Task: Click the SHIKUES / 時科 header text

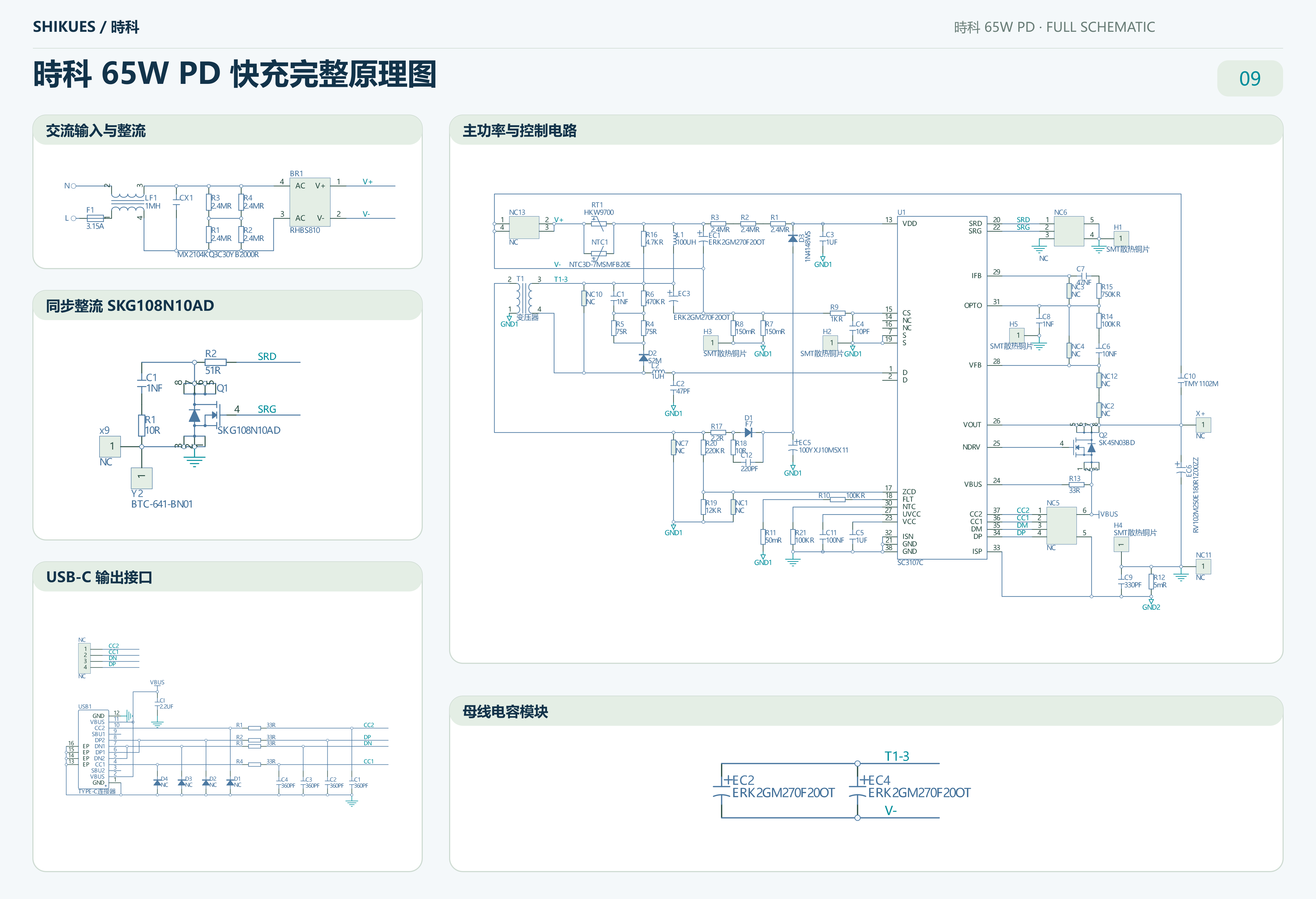Action: click(x=86, y=27)
